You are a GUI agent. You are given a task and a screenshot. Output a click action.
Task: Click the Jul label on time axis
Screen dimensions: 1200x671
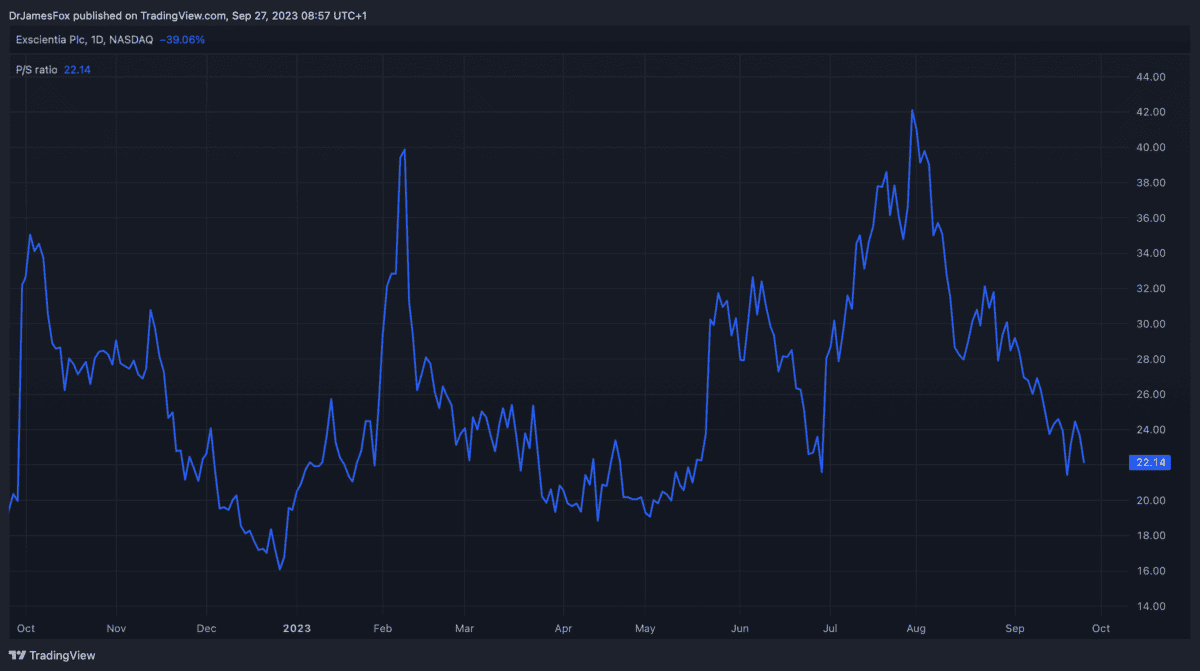coord(829,629)
